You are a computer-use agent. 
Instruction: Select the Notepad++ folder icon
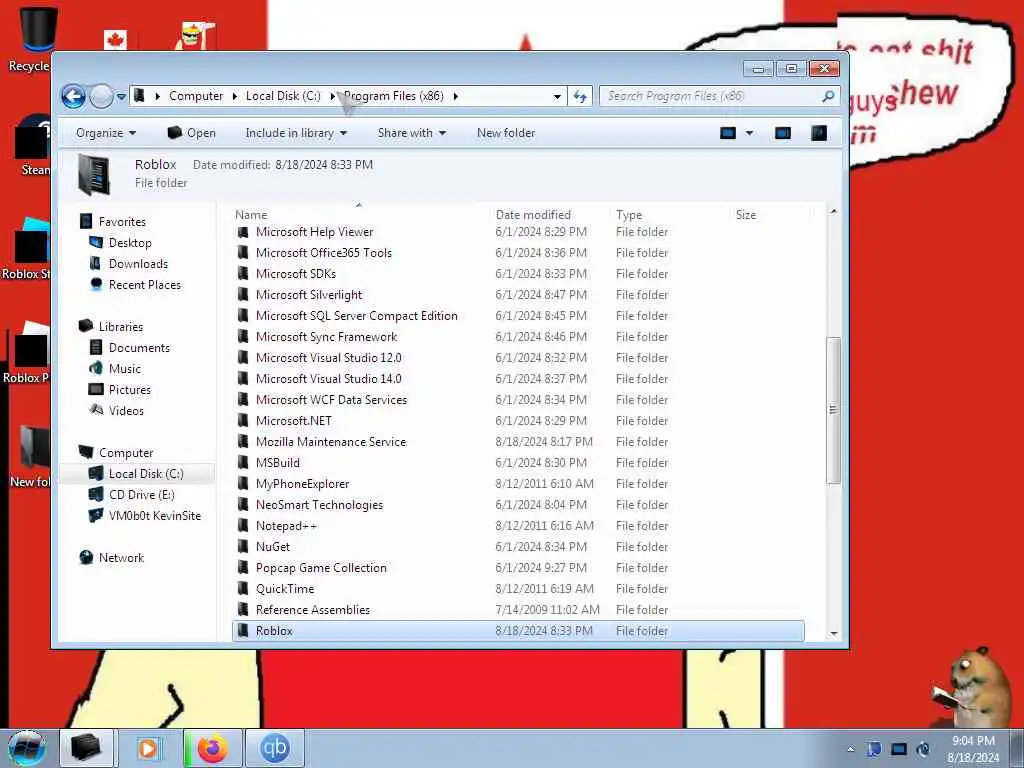point(242,526)
